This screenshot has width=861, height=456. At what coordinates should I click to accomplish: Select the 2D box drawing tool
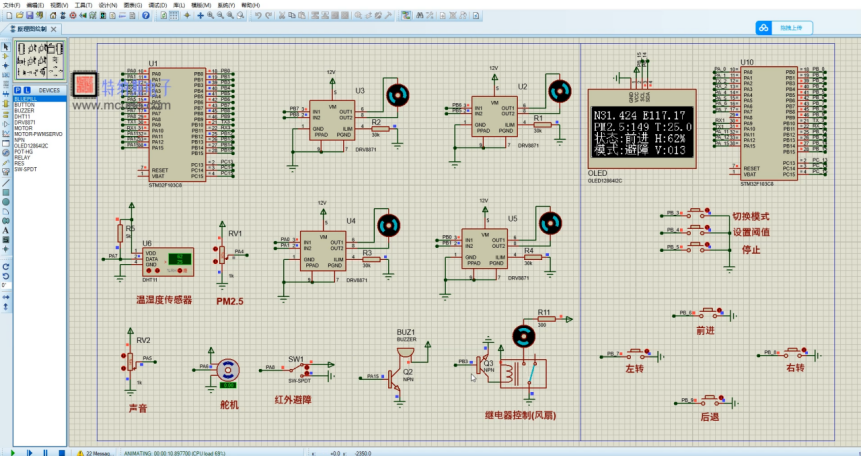tap(6, 192)
